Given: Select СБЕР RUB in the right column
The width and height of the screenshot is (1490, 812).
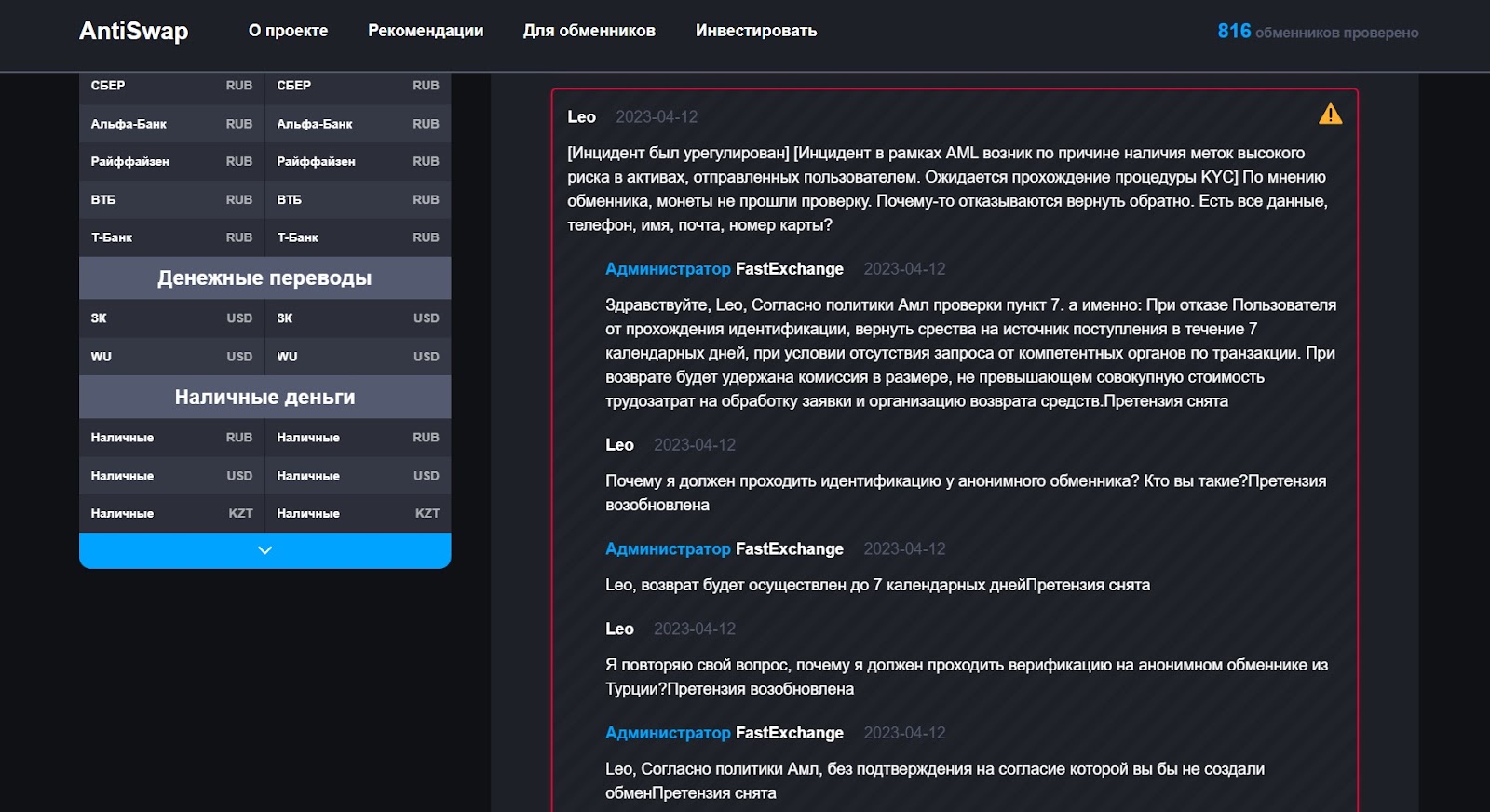Looking at the screenshot, I should click(x=359, y=86).
